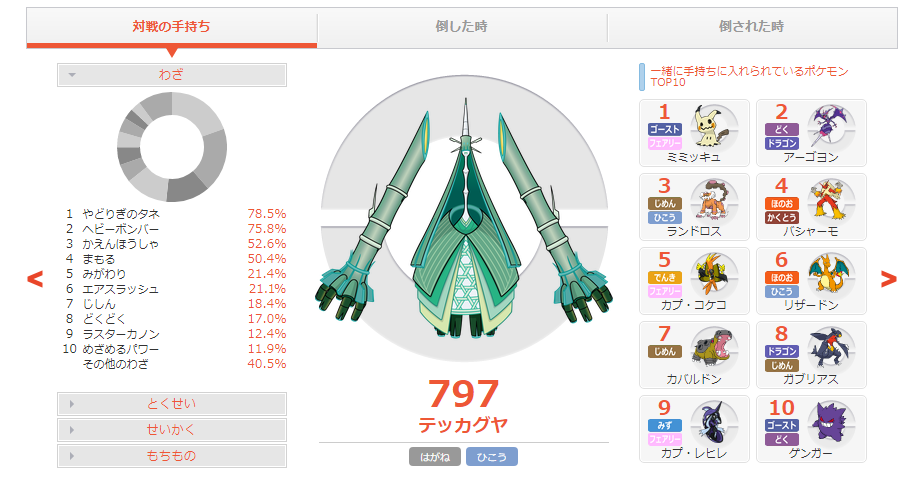Open the バシャーモ teammate card
The height and width of the screenshot is (495, 924).
811,207
